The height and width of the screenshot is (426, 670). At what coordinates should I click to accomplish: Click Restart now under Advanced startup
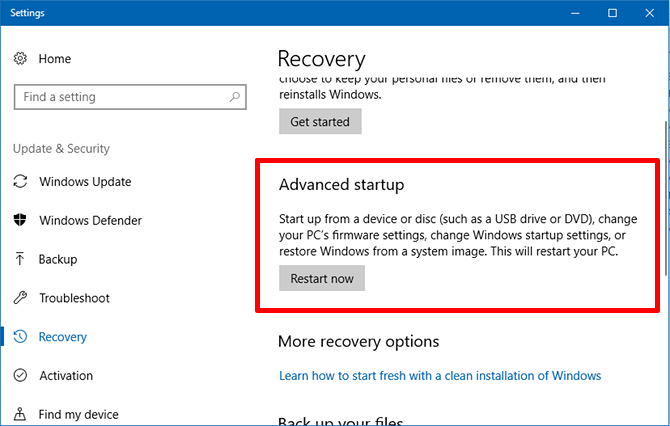point(322,278)
